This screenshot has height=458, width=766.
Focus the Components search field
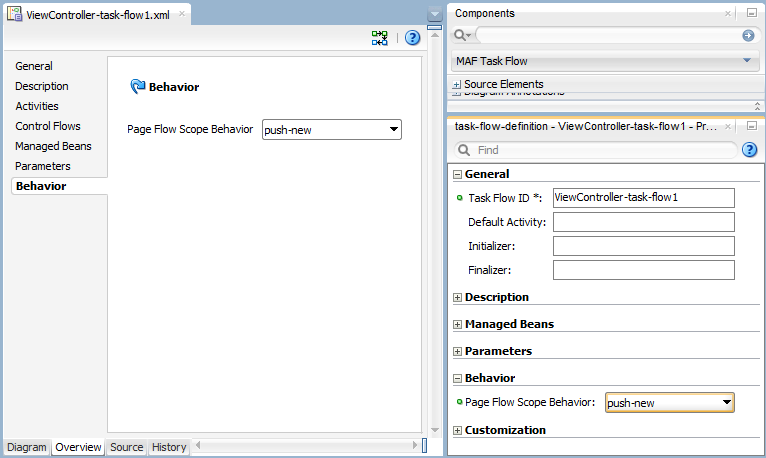(608, 35)
